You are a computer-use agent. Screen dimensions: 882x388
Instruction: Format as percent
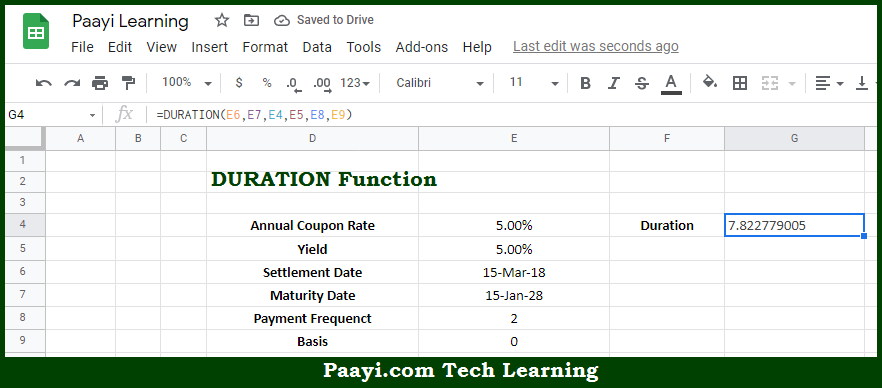pyautogui.click(x=267, y=83)
